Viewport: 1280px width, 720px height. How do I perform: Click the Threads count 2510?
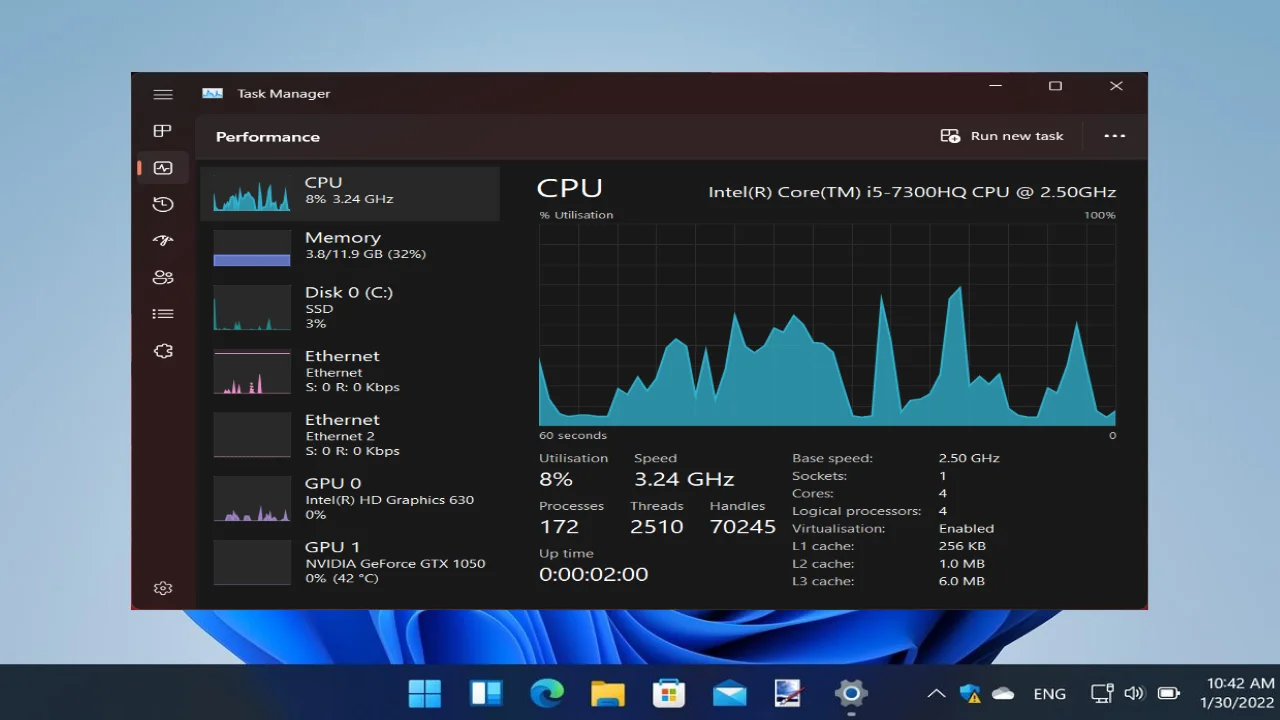[657, 527]
